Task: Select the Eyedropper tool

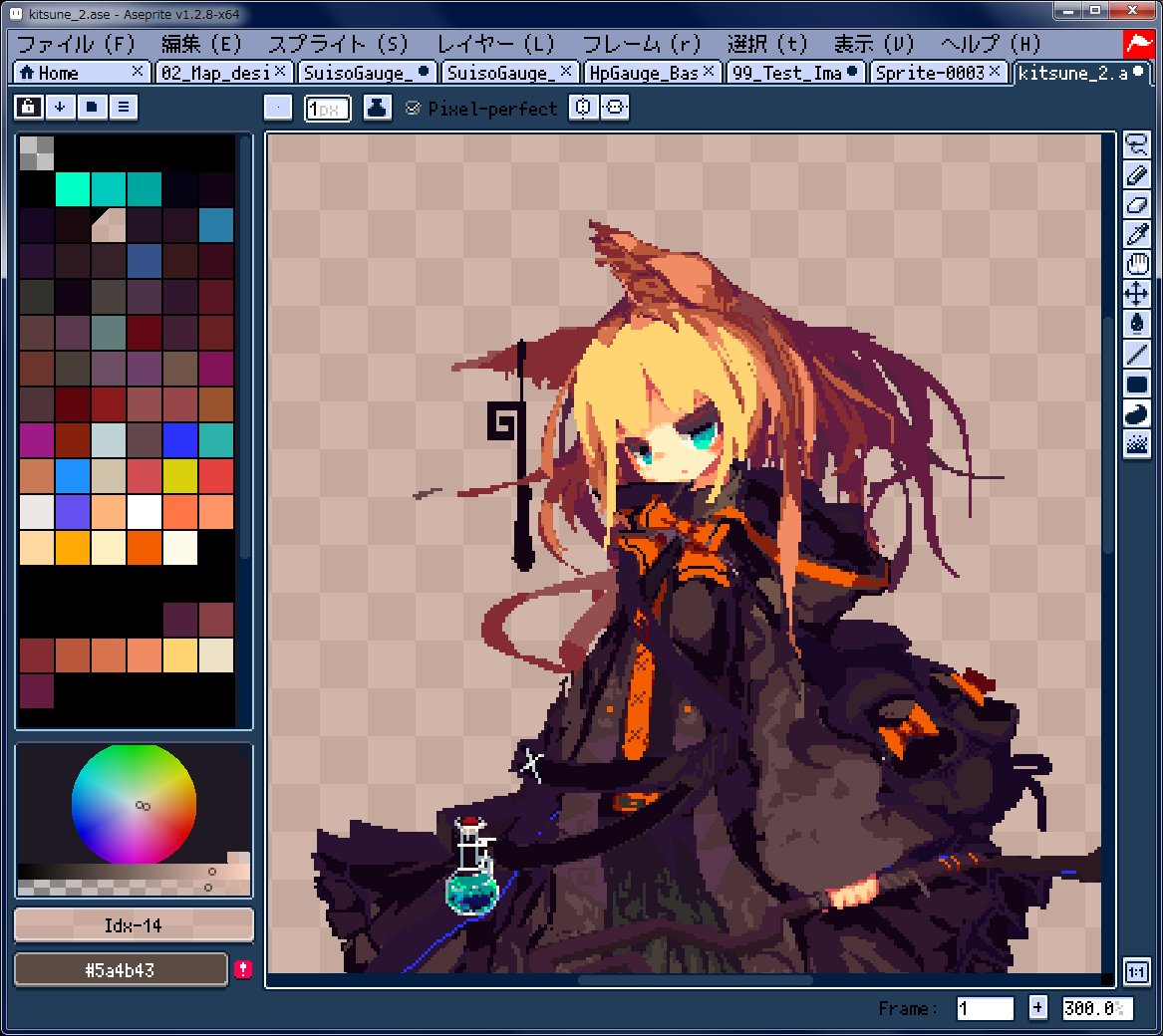Action: (1136, 234)
